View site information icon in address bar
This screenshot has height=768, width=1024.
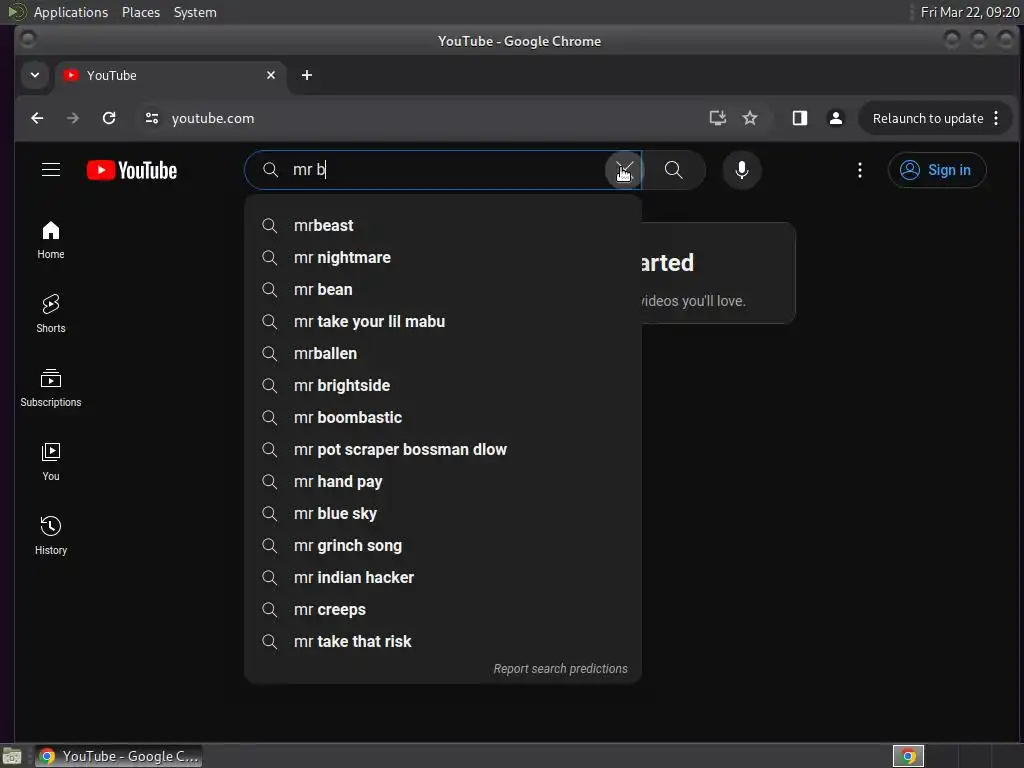pyautogui.click(x=152, y=118)
